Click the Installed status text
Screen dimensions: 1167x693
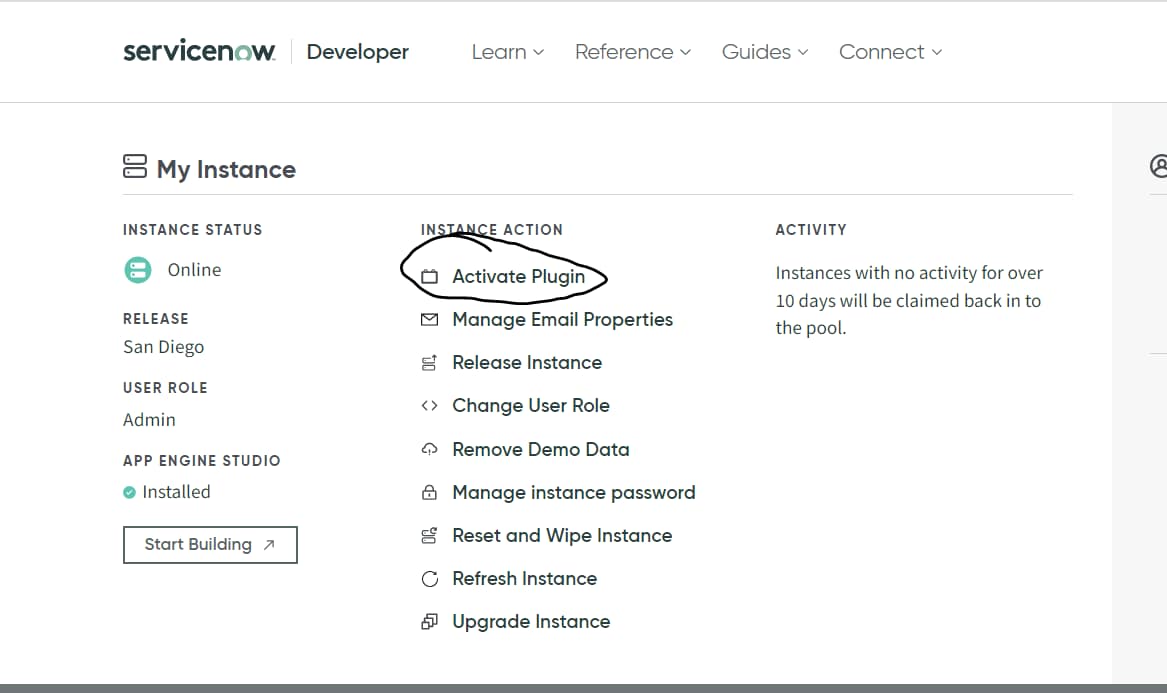tap(176, 492)
